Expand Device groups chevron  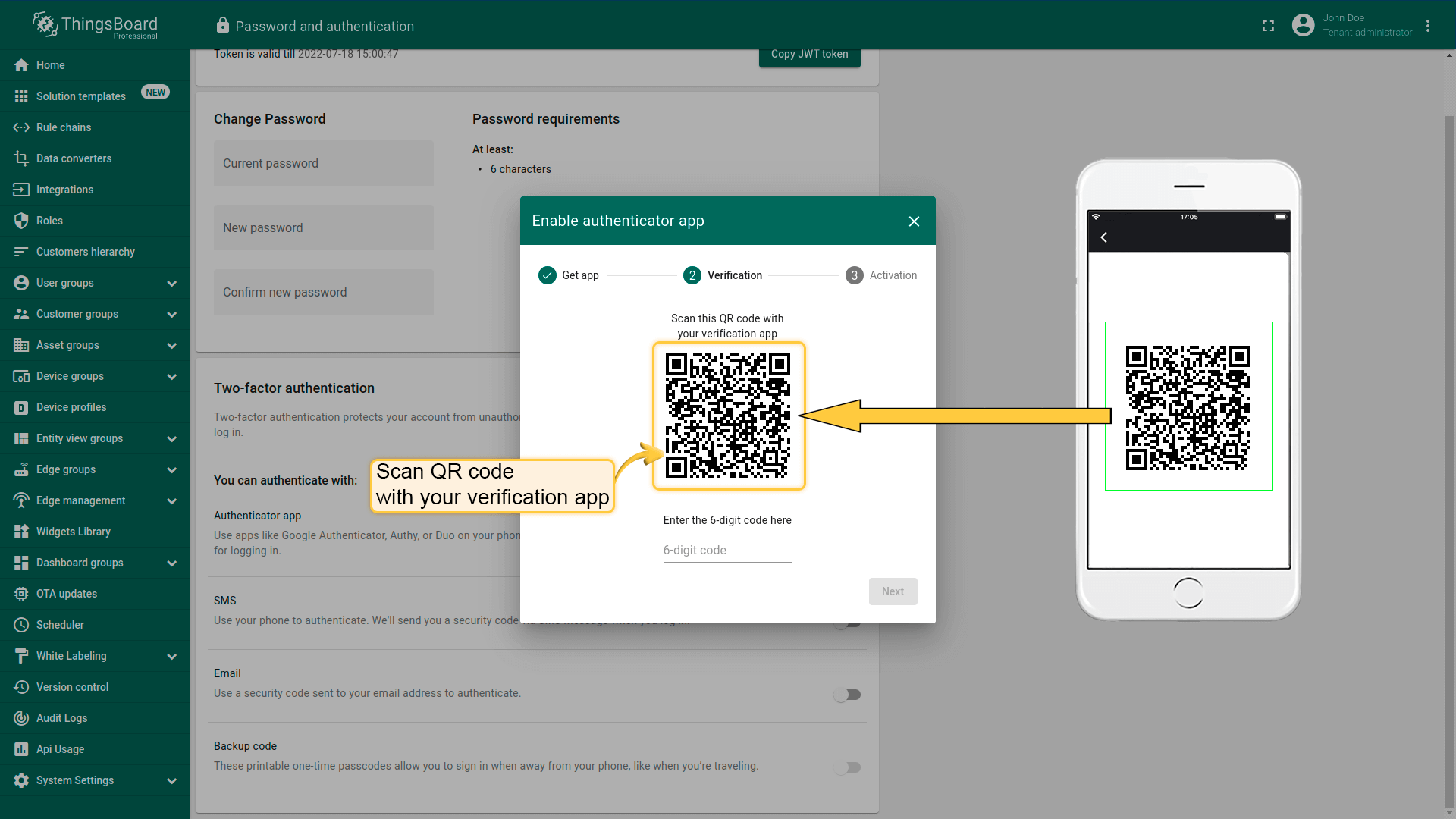(172, 377)
